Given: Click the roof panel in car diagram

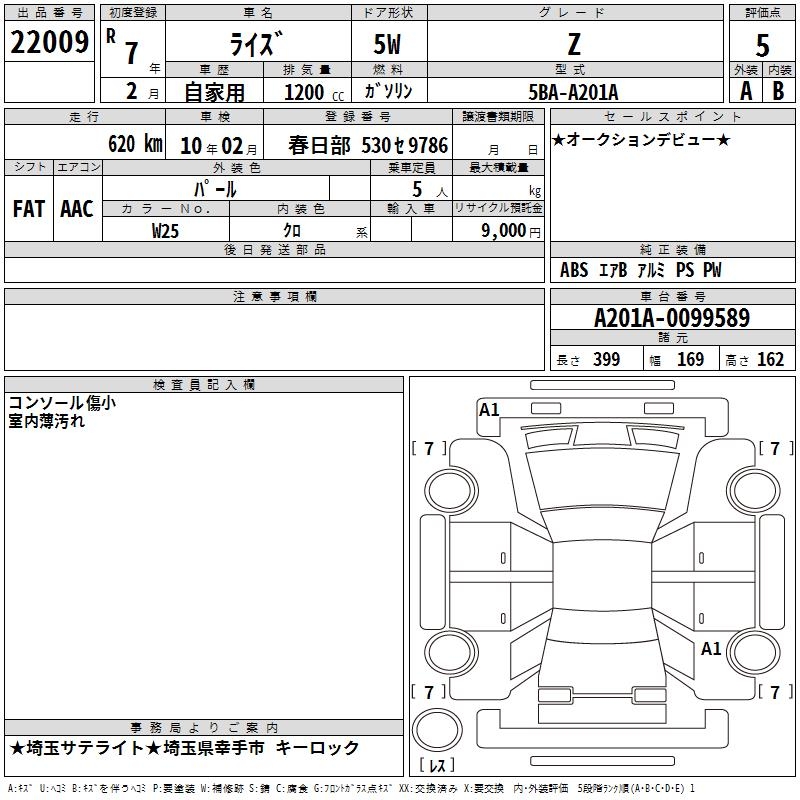Looking at the screenshot, I should pyautogui.click(x=602, y=576).
